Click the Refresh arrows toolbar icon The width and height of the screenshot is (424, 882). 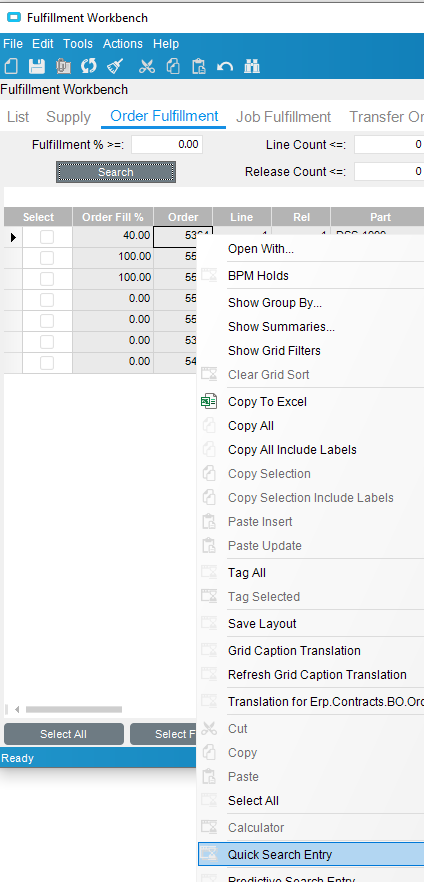point(88,66)
